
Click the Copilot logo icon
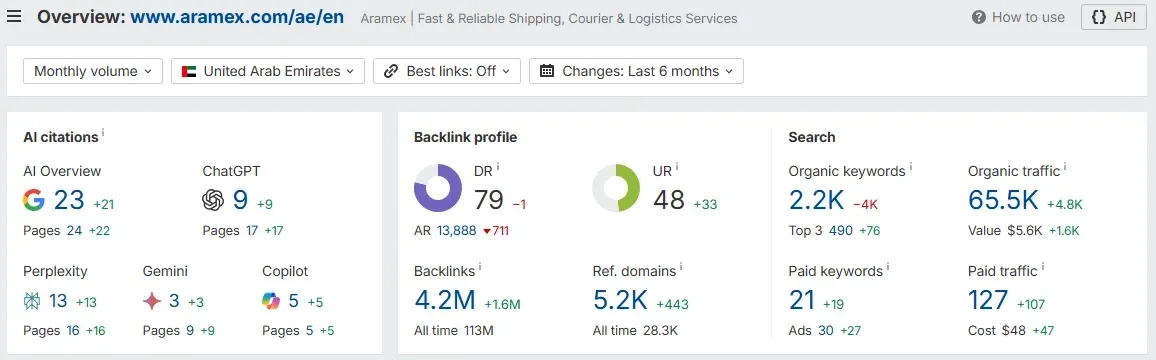click(271, 301)
